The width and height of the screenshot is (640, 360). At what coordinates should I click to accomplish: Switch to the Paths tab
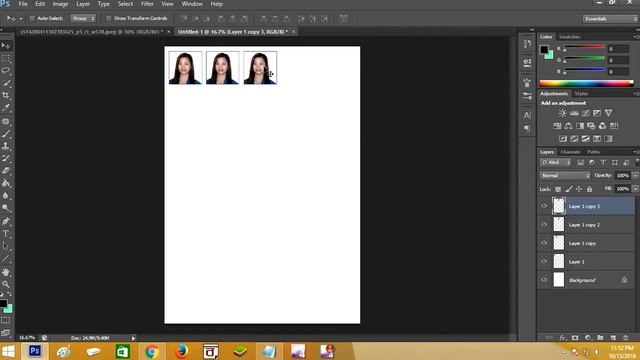593,152
